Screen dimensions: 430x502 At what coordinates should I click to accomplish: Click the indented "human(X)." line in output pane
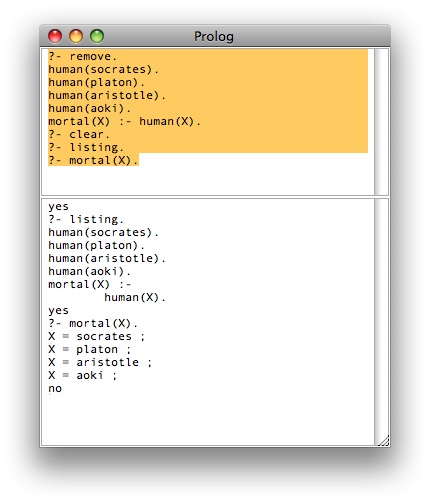[135, 297]
